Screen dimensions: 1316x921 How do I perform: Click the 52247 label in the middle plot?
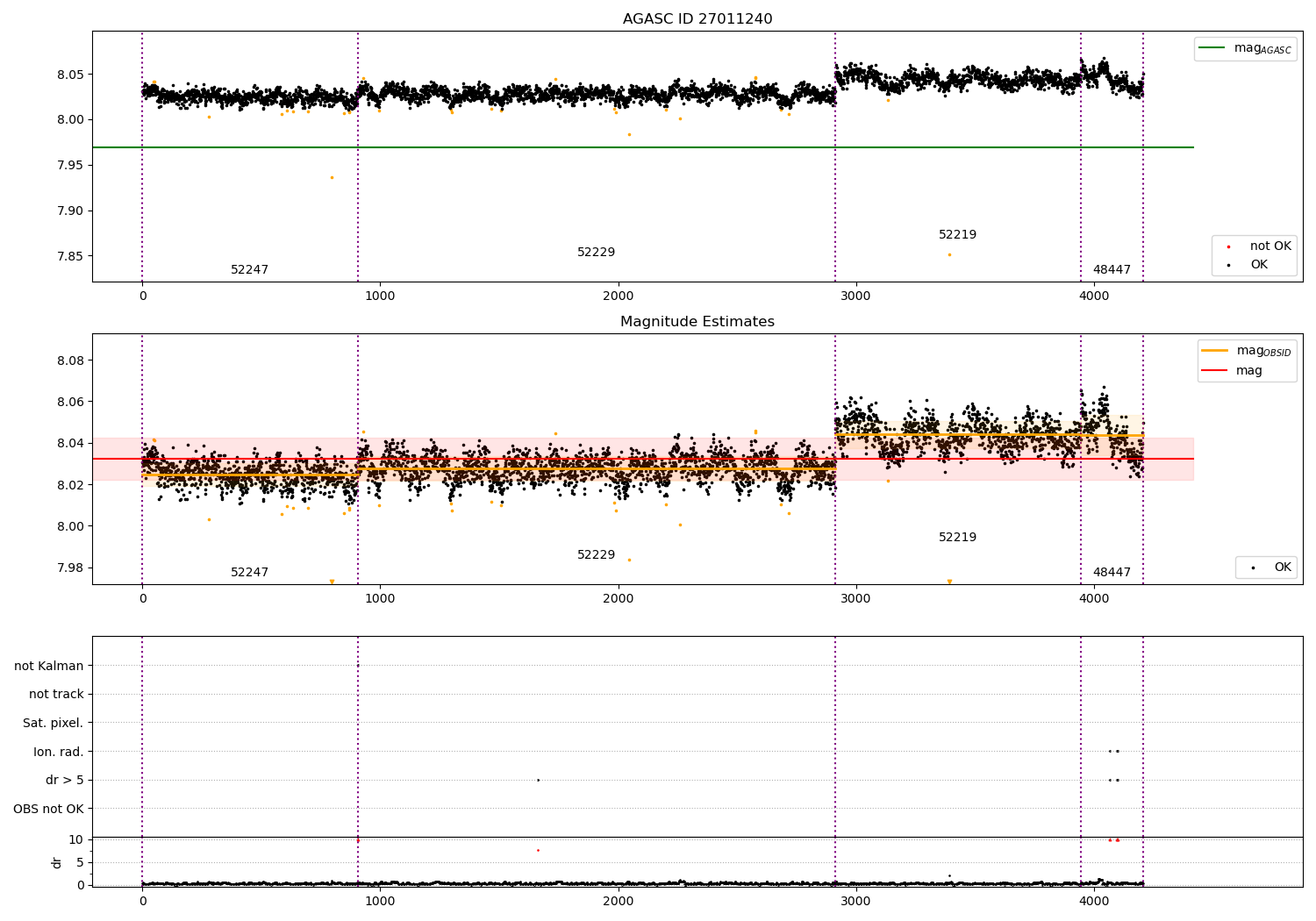tap(250, 573)
